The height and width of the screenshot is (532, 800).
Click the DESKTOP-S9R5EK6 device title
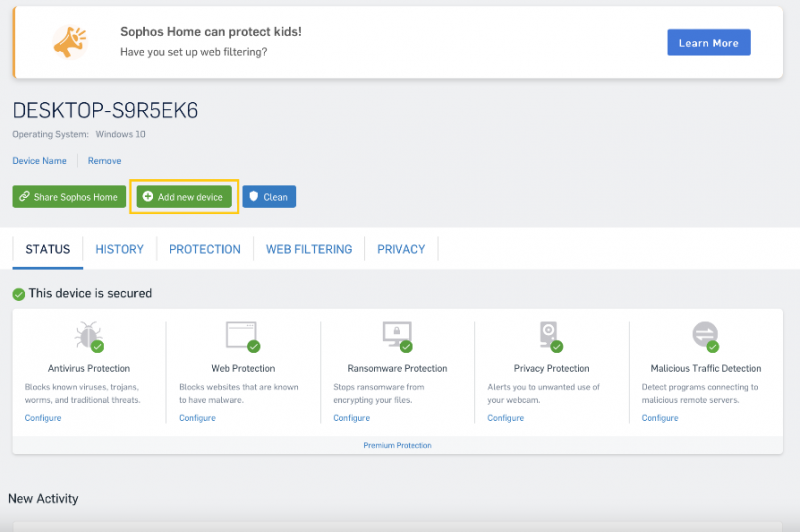point(105,111)
